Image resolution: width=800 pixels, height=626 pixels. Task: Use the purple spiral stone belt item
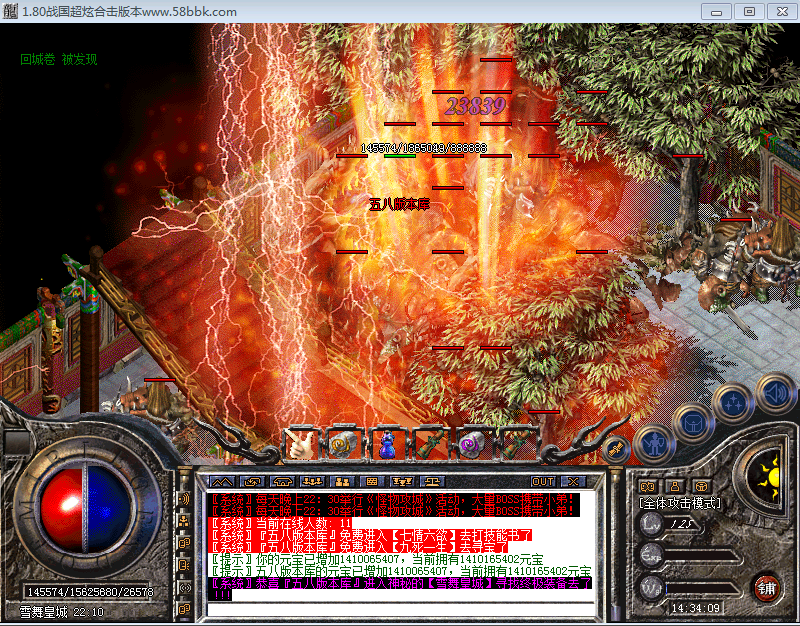(473, 445)
